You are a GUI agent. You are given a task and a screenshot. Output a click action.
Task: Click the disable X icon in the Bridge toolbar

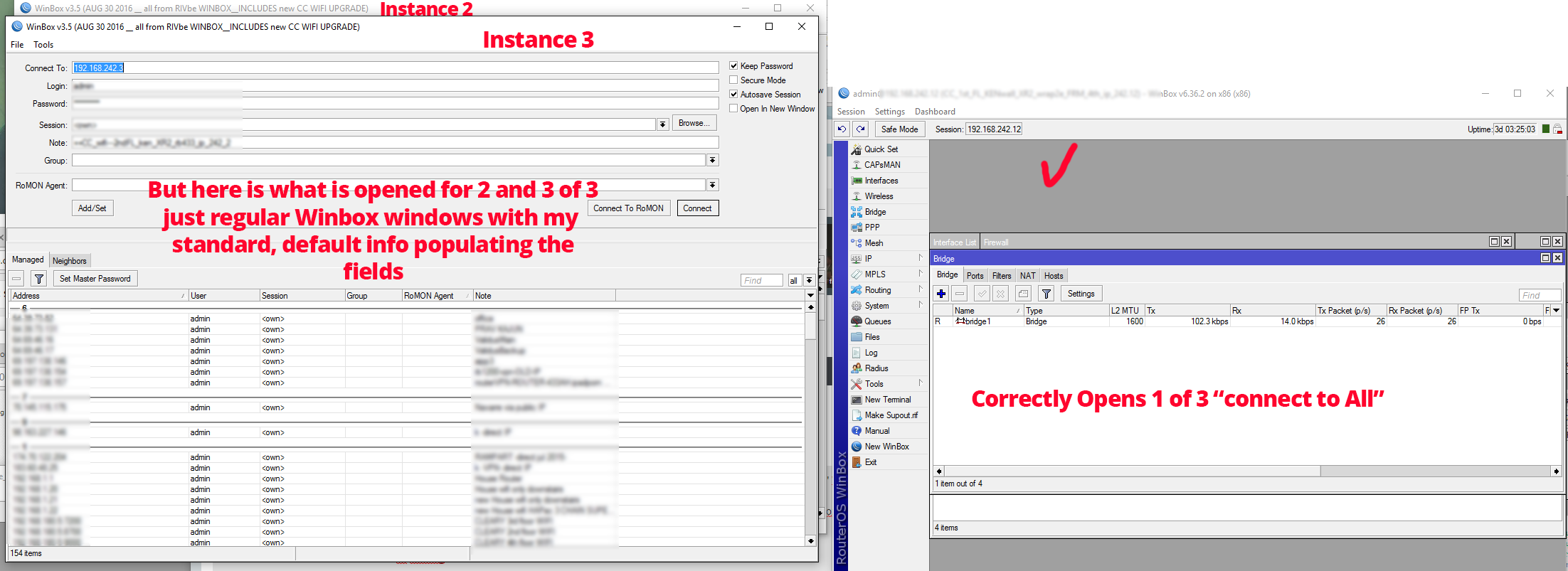pos(1001,294)
